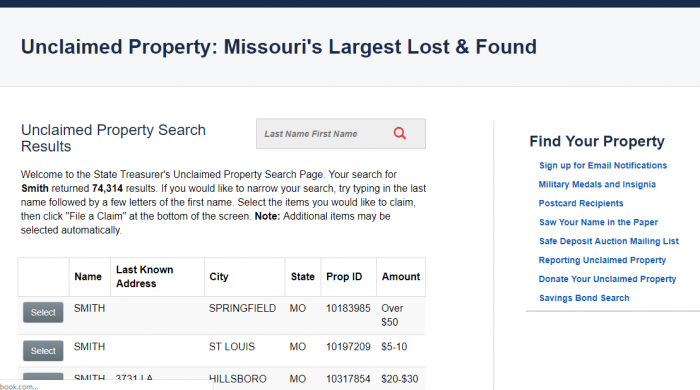Open the Savings Bond Search link

point(584,298)
